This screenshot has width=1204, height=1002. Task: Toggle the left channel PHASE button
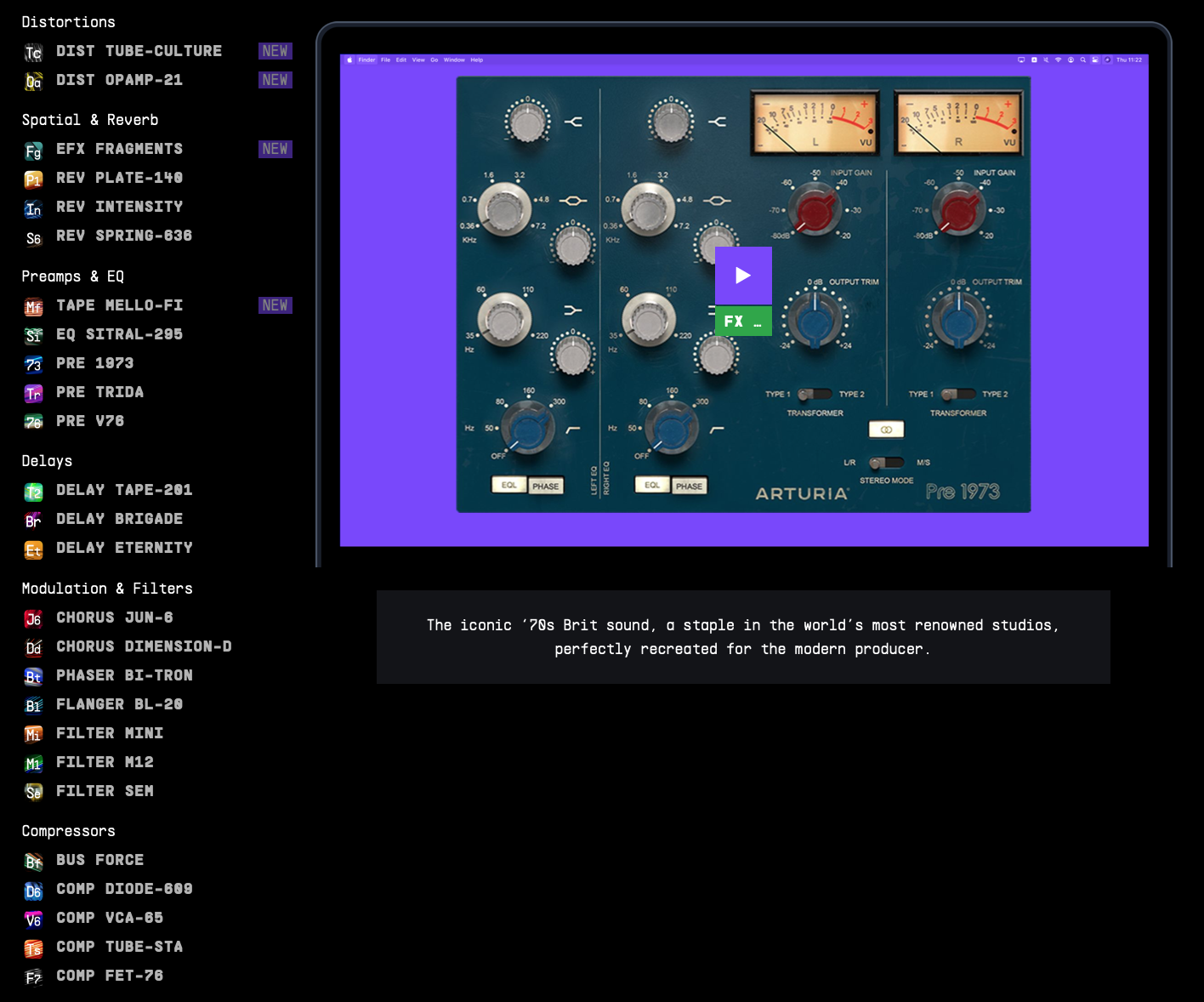pyautogui.click(x=546, y=486)
